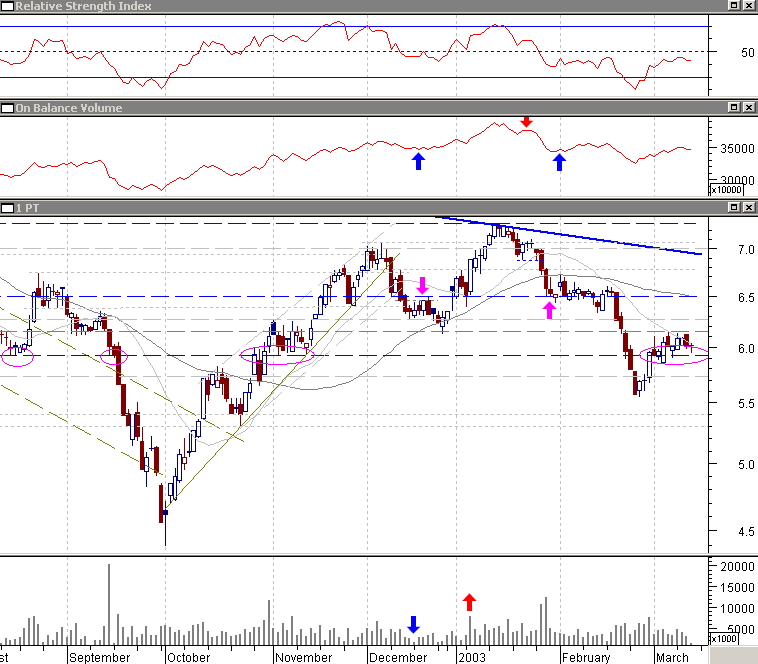Click the 4.5 price axis label
The width and height of the screenshot is (758, 664).
(746, 532)
